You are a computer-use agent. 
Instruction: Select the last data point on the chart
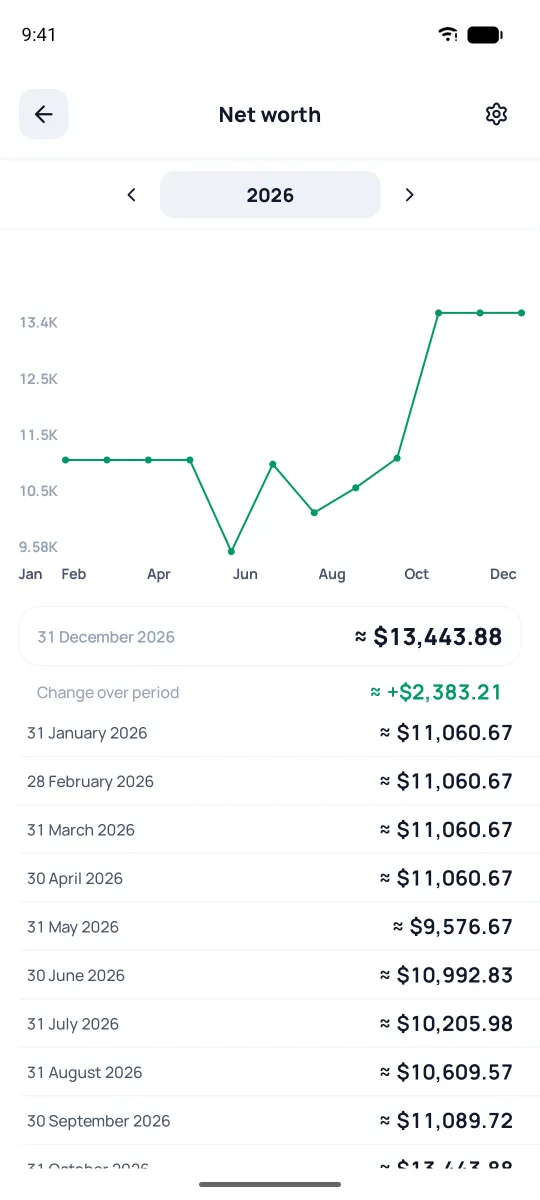pyautogui.click(x=522, y=313)
